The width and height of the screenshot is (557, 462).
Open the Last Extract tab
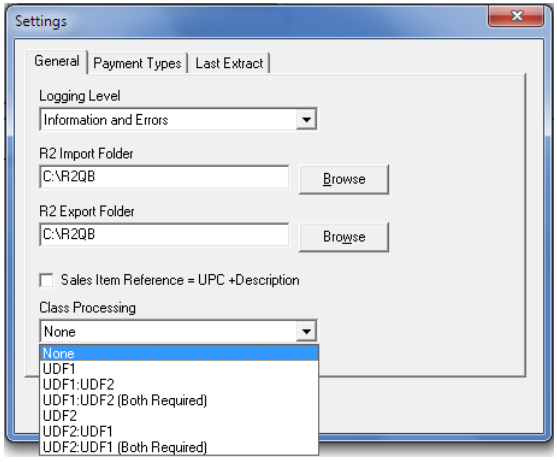tap(229, 63)
